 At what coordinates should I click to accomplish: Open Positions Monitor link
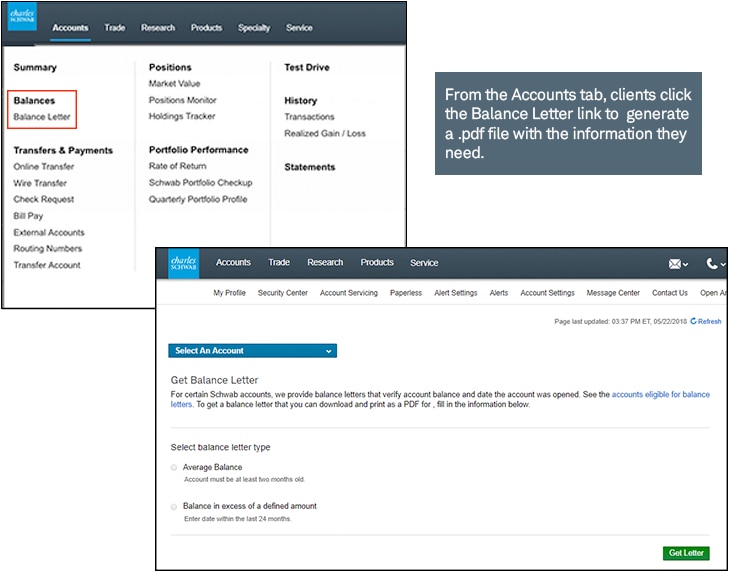tap(182, 100)
